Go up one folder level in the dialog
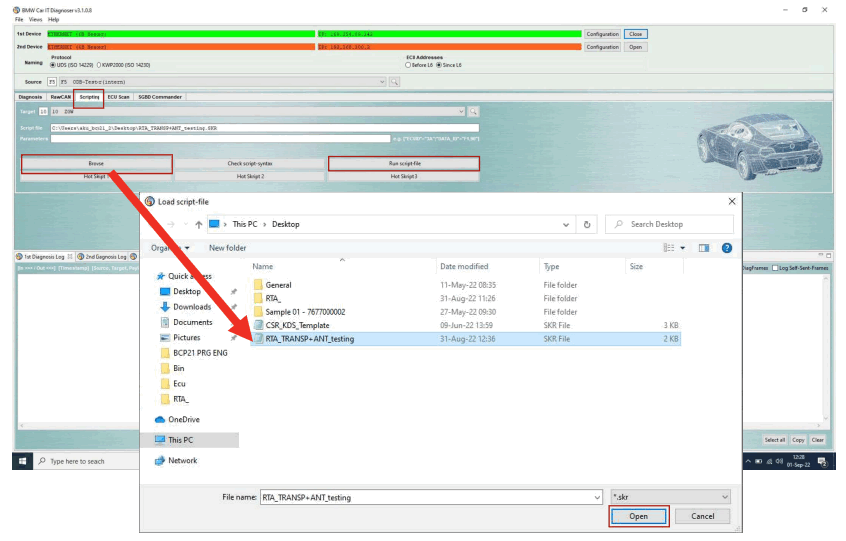846x541 pixels. click(199, 224)
